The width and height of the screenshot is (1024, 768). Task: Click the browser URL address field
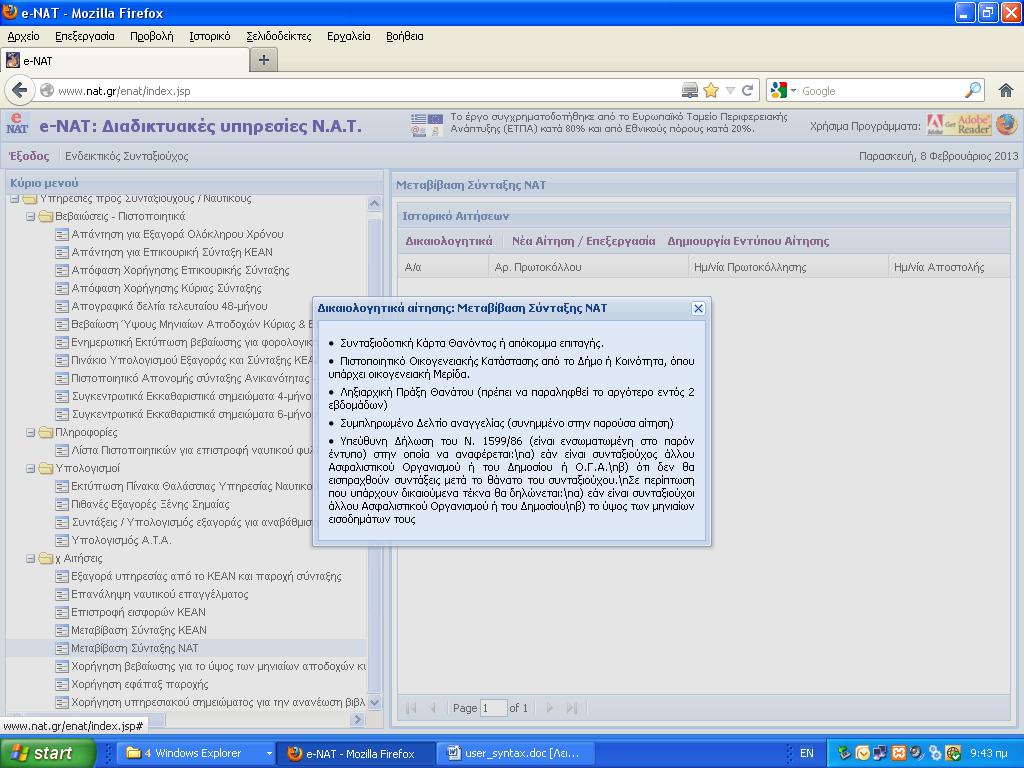point(366,91)
